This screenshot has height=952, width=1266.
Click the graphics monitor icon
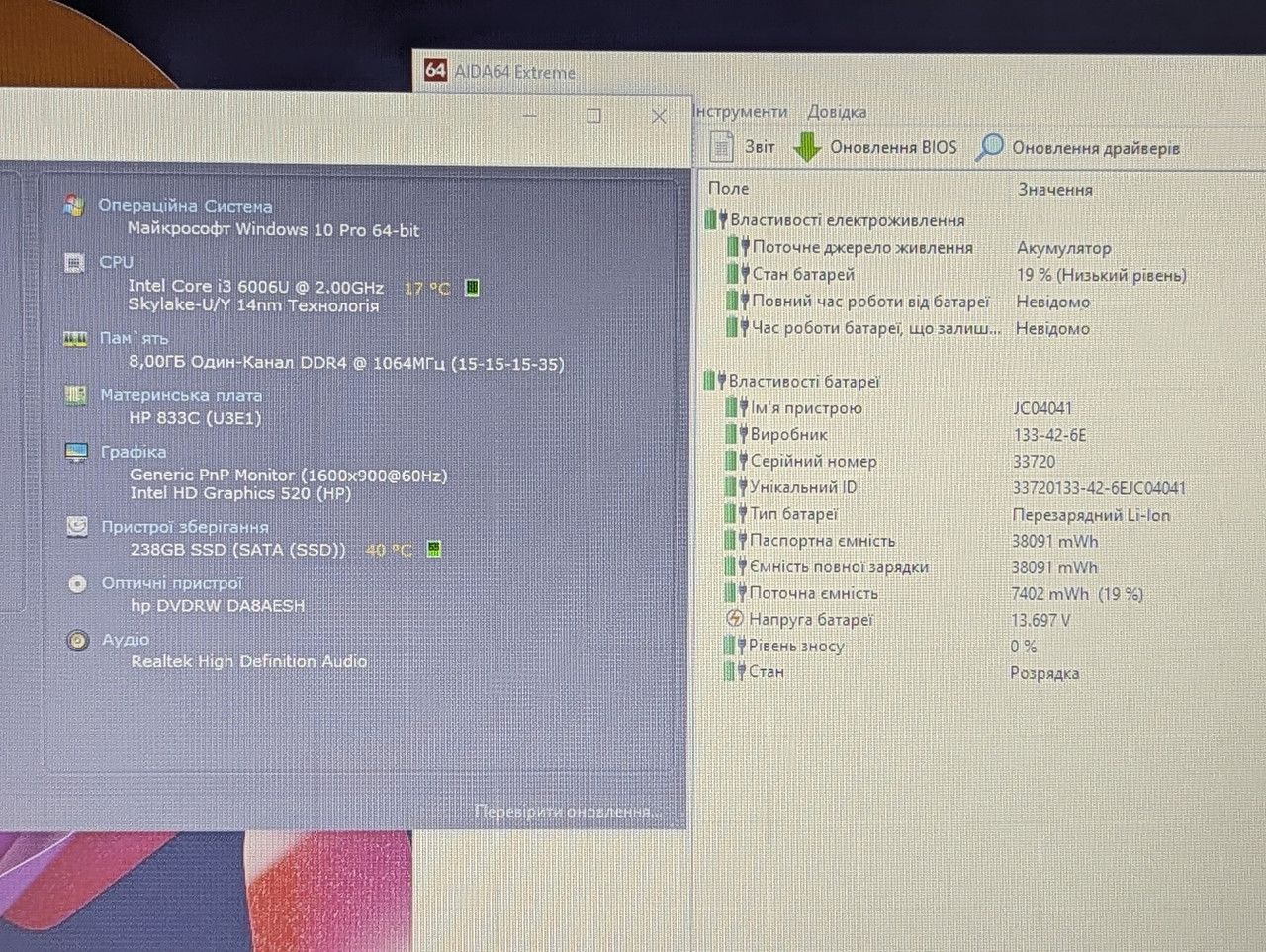[x=76, y=452]
